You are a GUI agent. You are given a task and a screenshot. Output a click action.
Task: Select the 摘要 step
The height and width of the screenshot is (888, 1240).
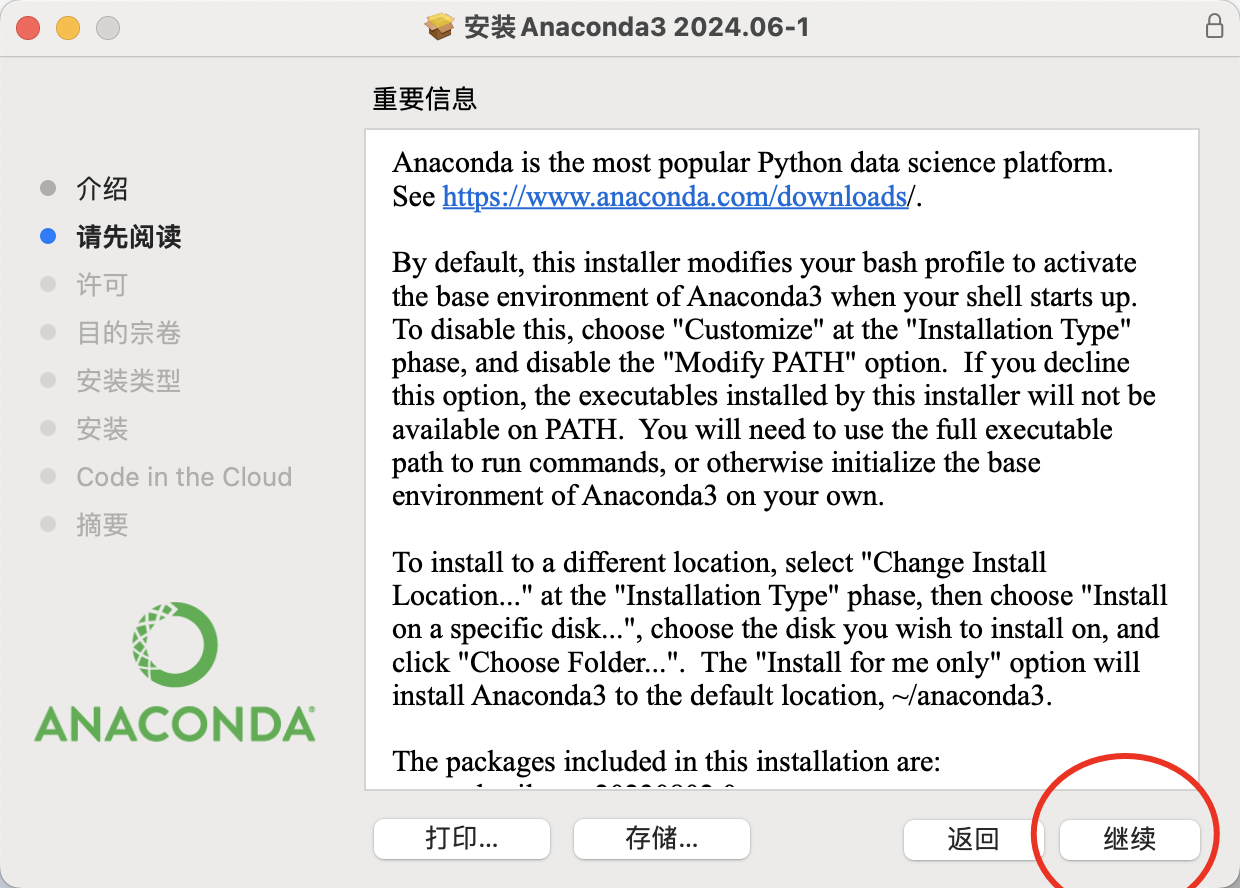tap(102, 525)
